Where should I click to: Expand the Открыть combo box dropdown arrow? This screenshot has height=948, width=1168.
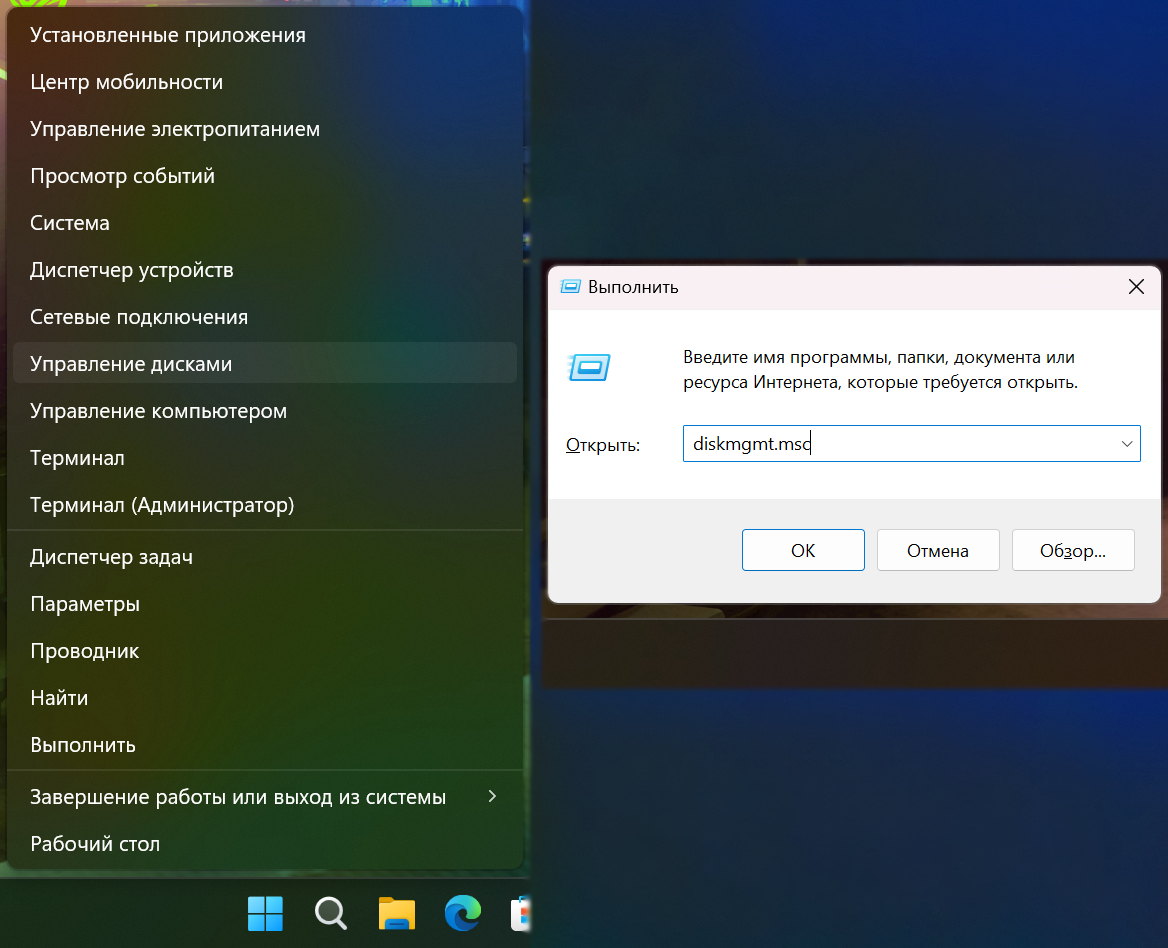(x=1126, y=444)
